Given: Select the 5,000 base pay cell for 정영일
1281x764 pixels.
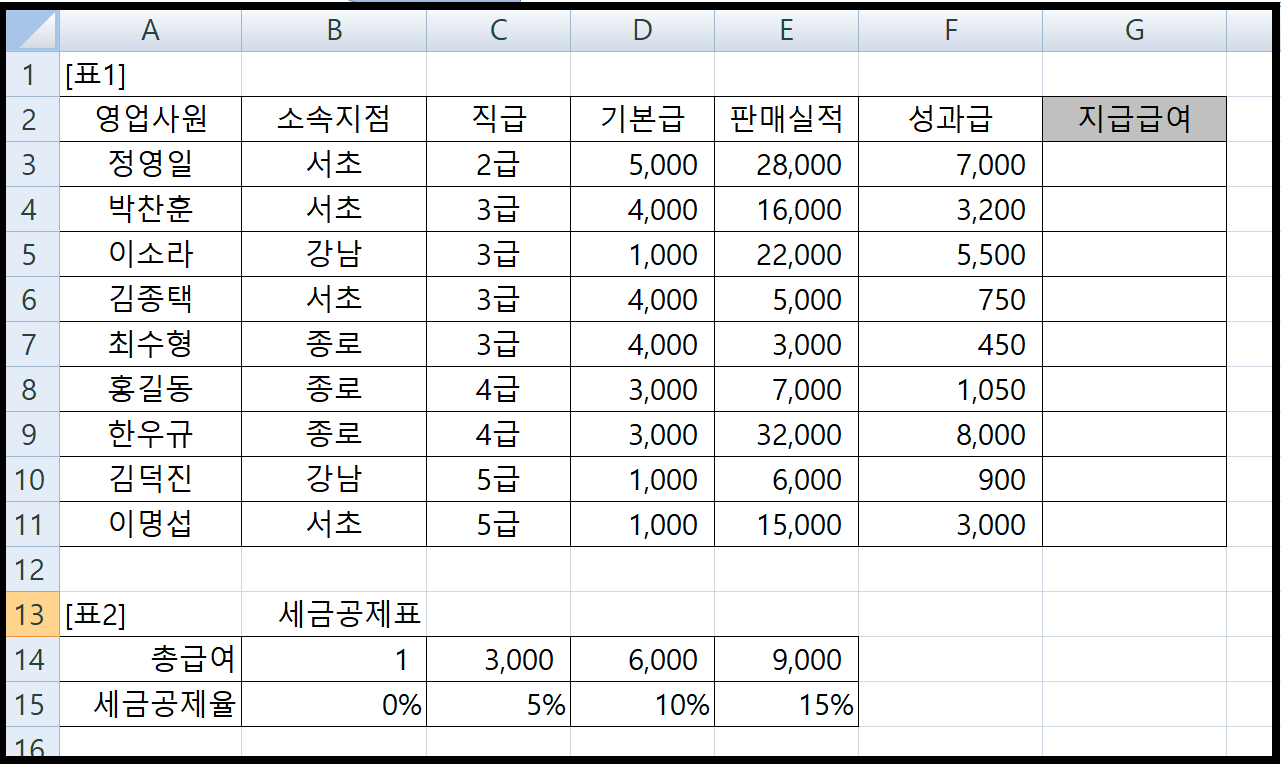Looking at the screenshot, I should (x=642, y=164).
